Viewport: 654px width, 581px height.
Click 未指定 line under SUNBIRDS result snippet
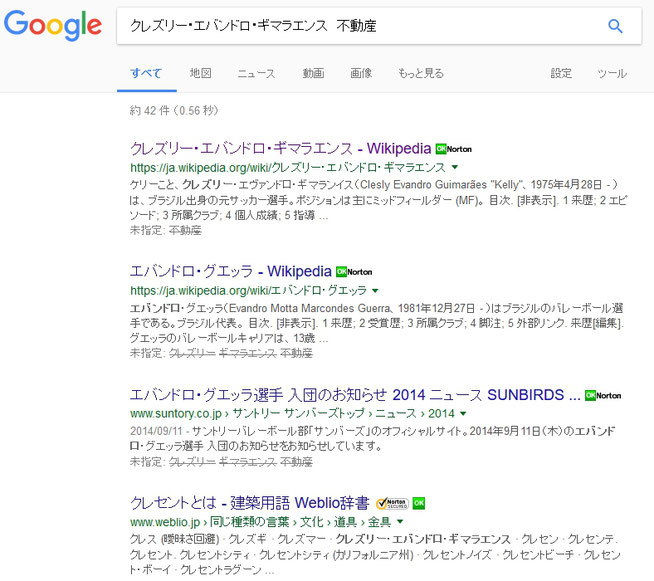point(221,462)
